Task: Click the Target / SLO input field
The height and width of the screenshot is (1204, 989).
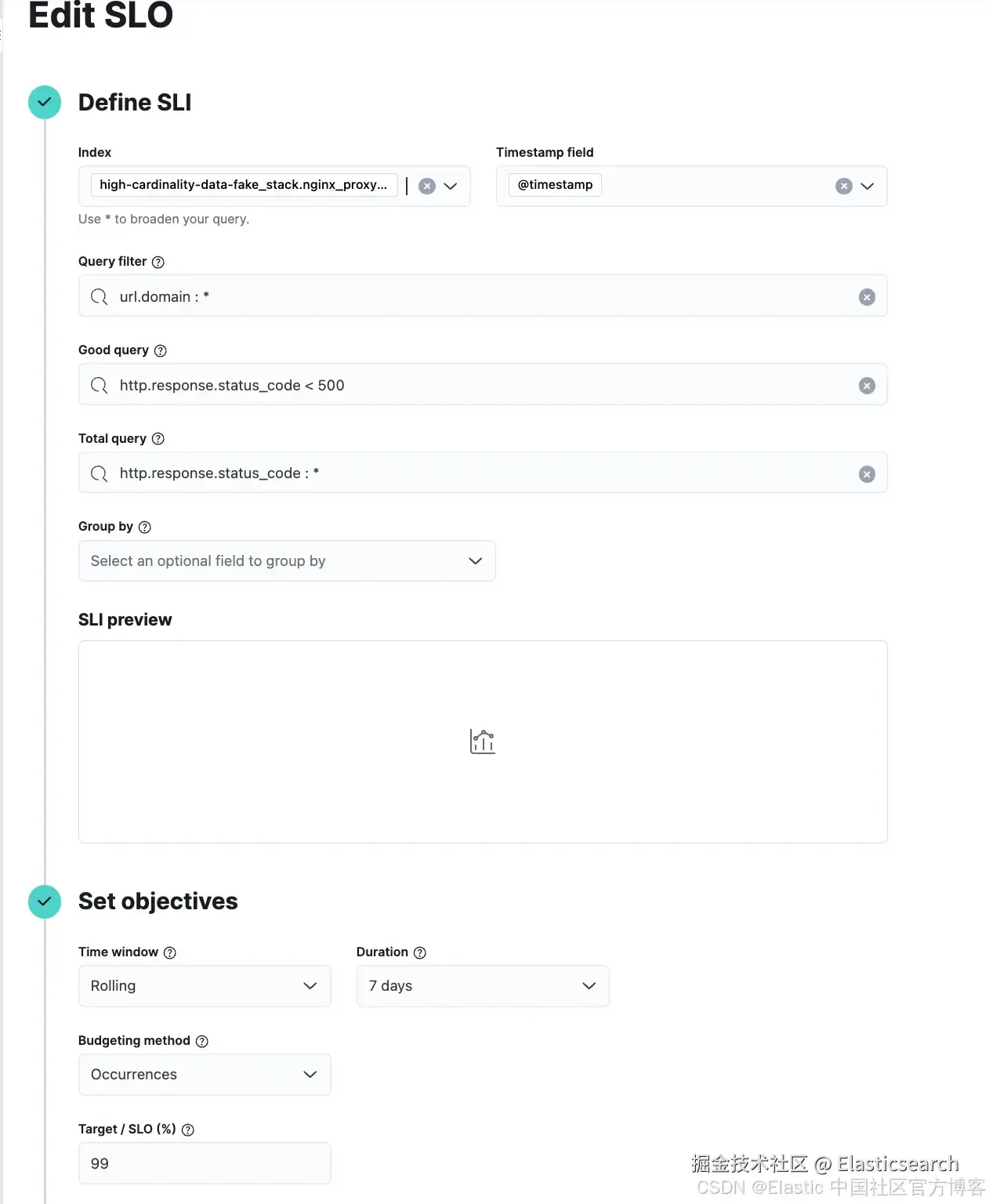Action: pos(205,1163)
